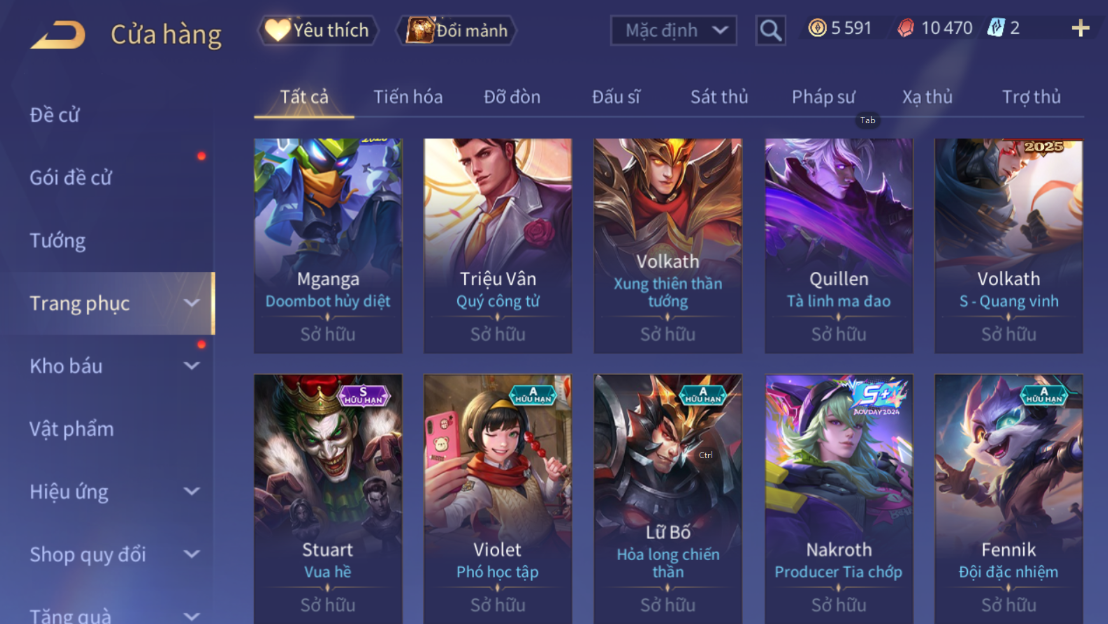Open Gói đề cử in sidebar
1108x624 pixels.
[x=71, y=177]
